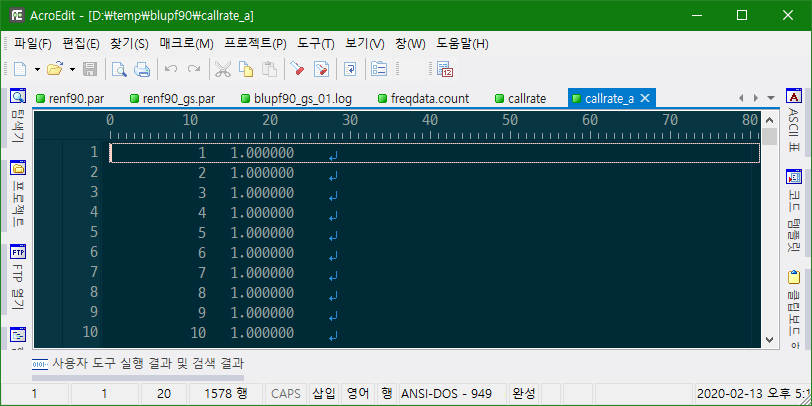Click the paste clipboard icon
Image resolution: width=812 pixels, height=406 pixels.
269,69
